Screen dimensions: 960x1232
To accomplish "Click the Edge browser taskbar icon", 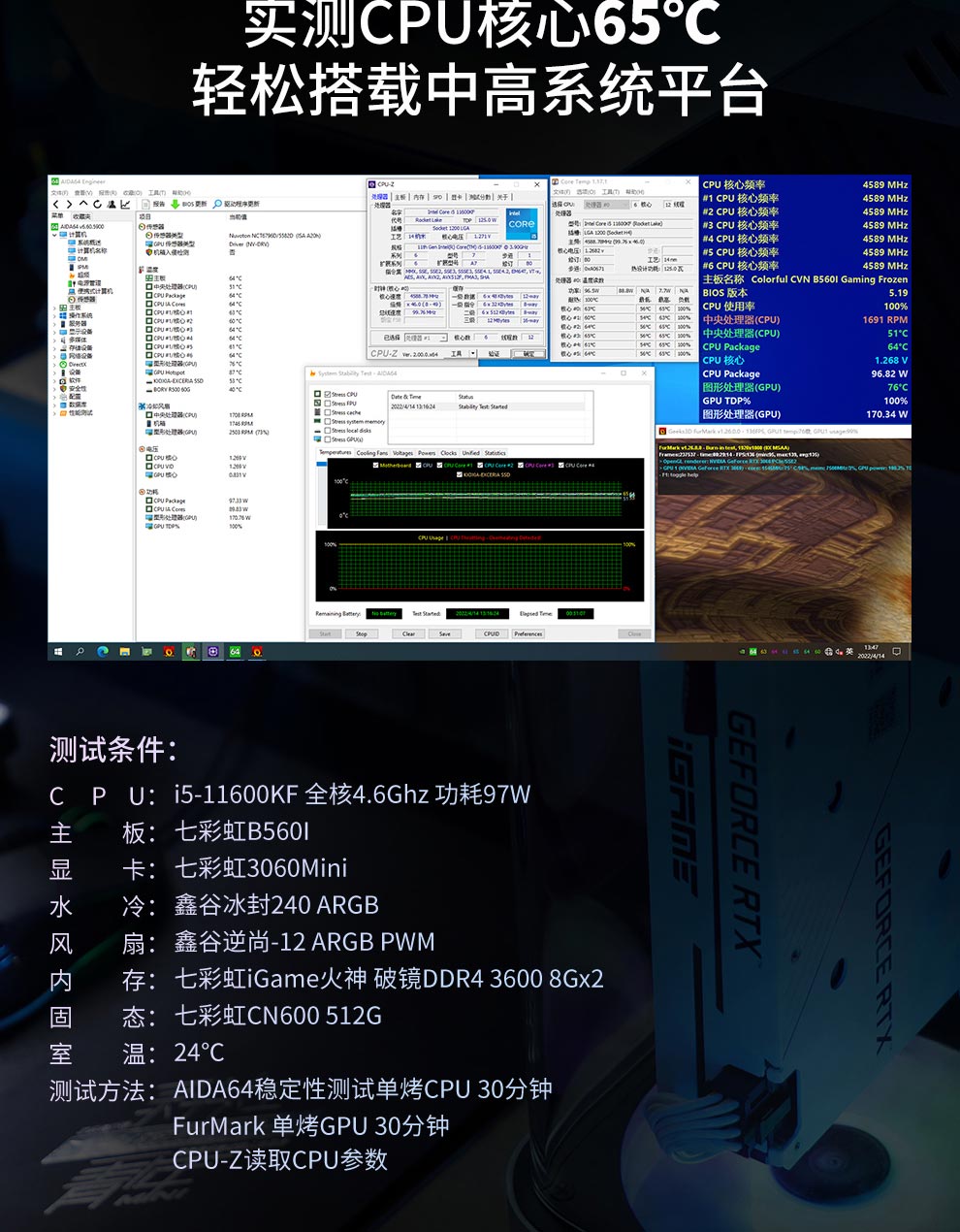I will click(x=103, y=652).
